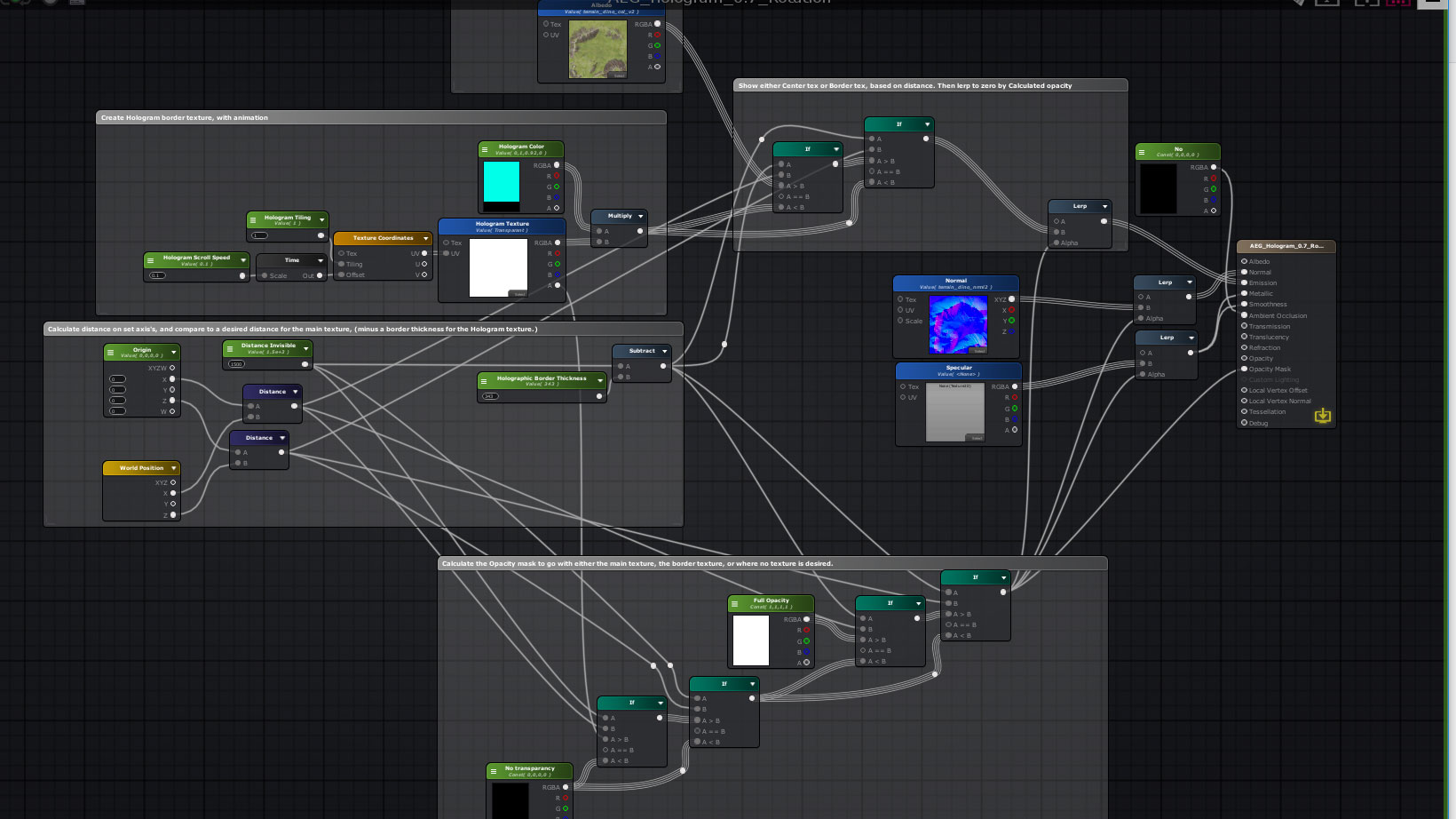1456x819 pixels.
Task: Click green G output port of Hologram Texture
Action: pyautogui.click(x=558, y=264)
